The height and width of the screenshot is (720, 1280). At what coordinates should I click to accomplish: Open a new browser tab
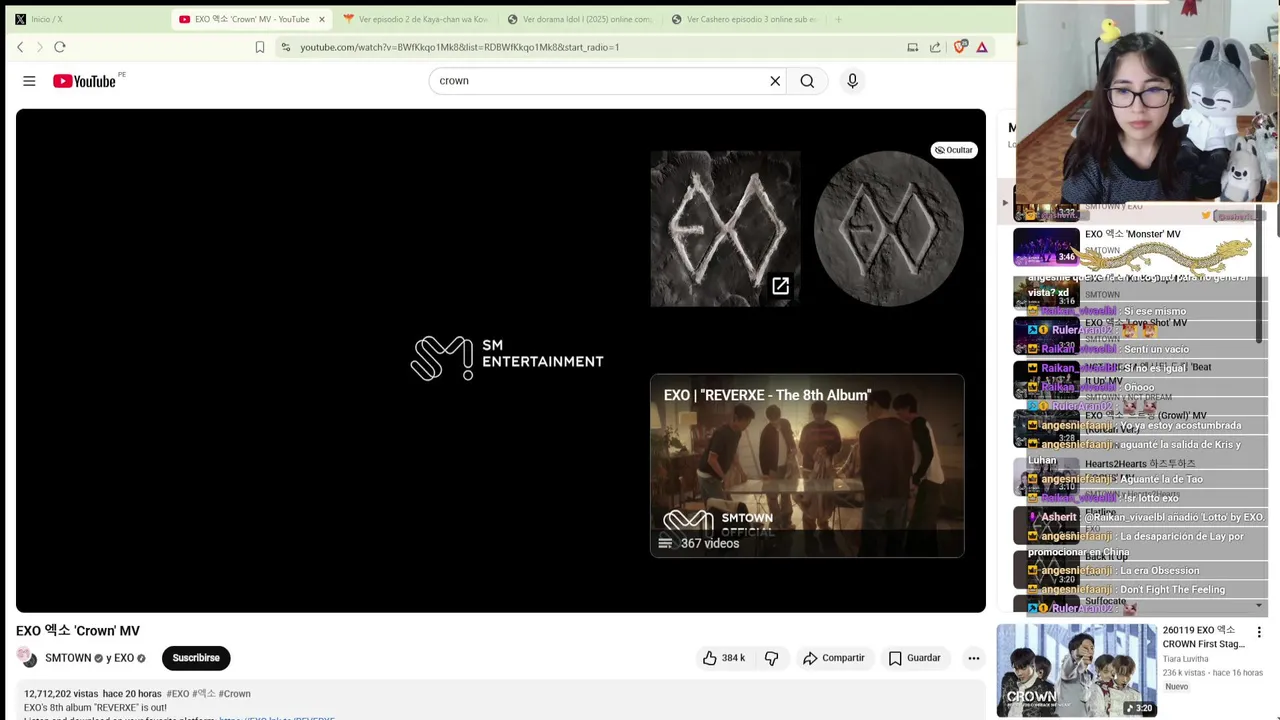click(838, 19)
